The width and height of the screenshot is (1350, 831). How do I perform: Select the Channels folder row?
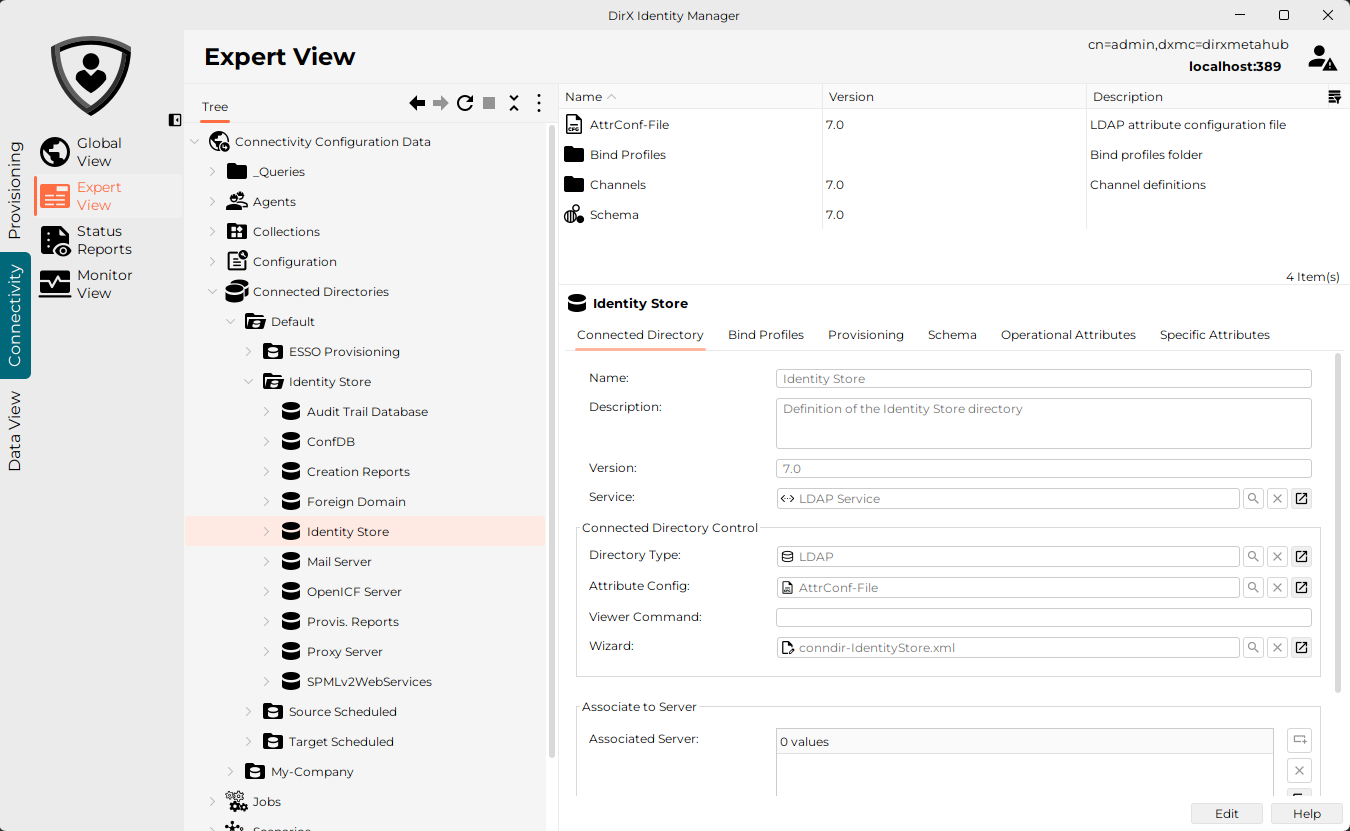click(953, 185)
